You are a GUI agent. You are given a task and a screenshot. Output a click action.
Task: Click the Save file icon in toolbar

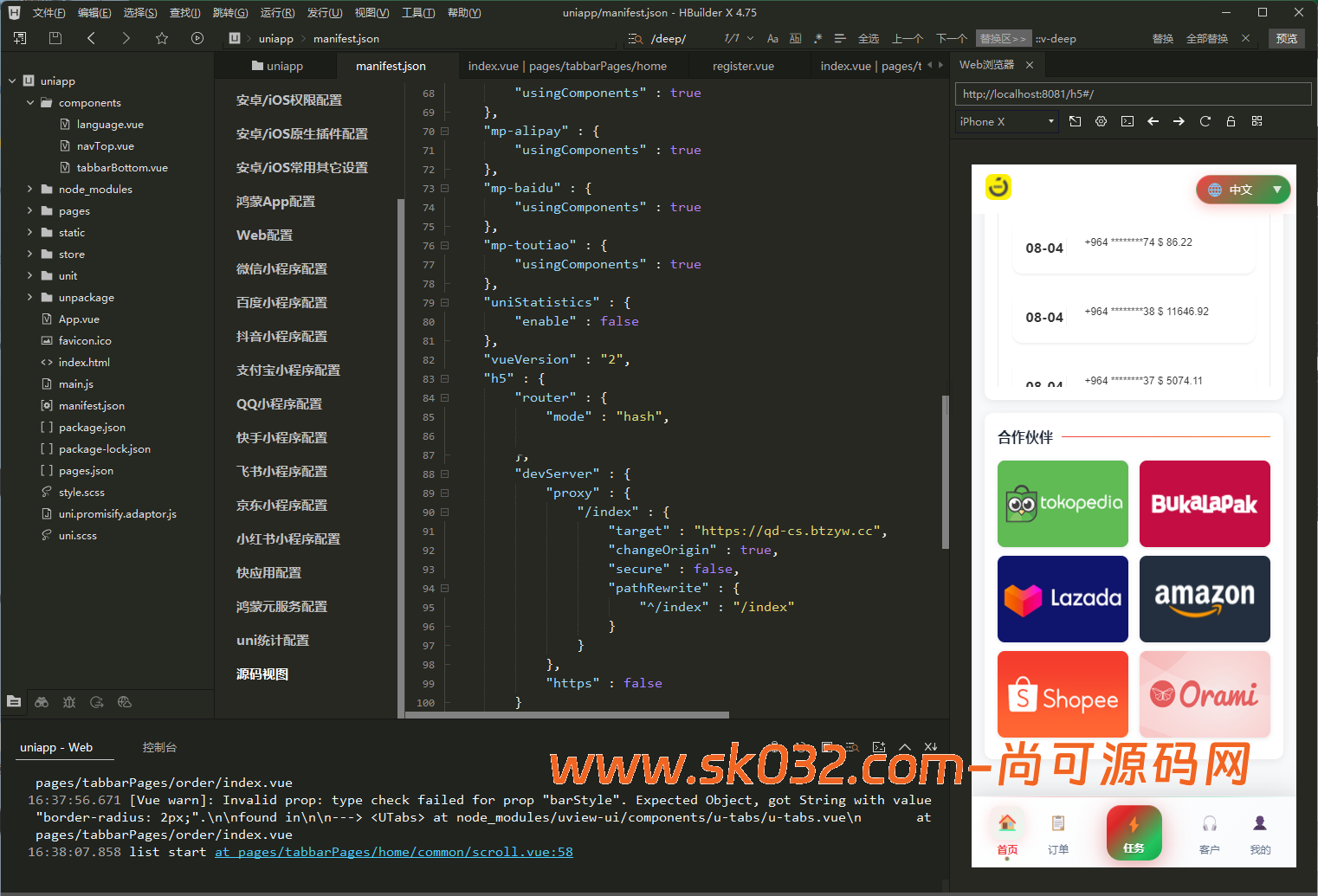pyautogui.click(x=55, y=38)
